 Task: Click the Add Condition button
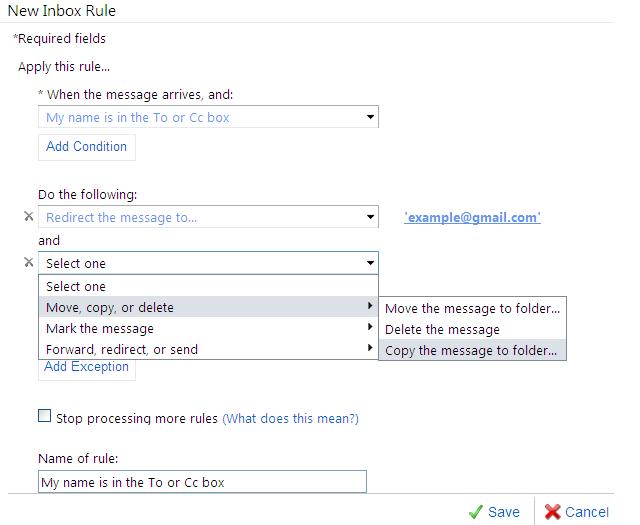coord(87,147)
